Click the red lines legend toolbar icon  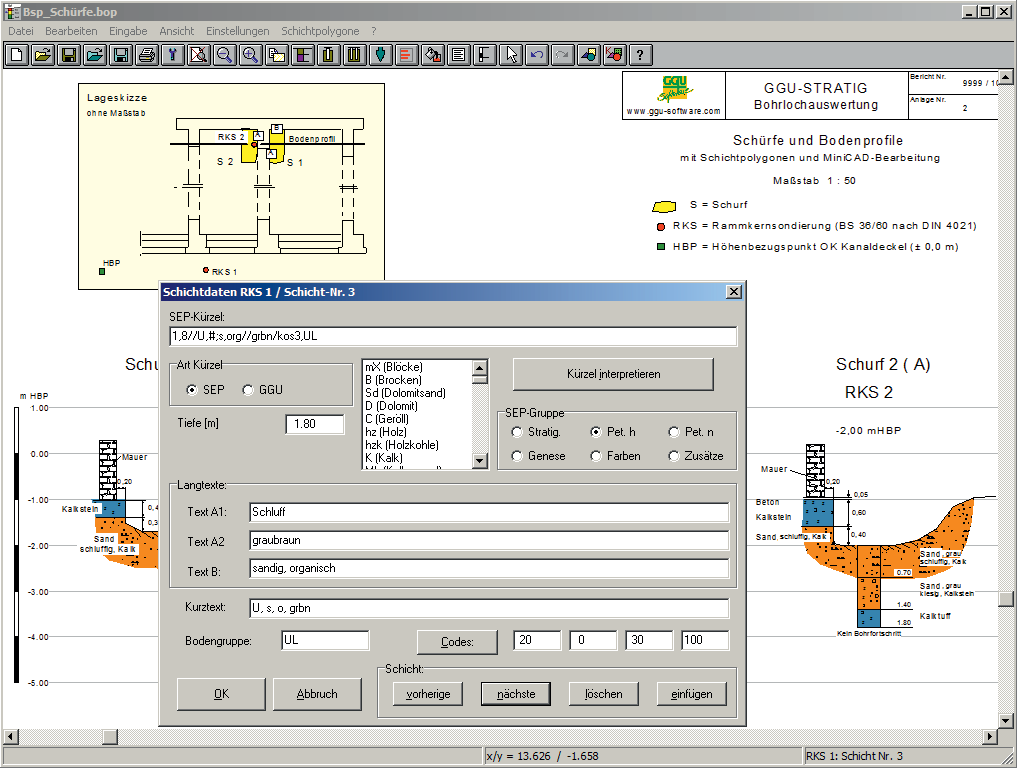pyautogui.click(x=406, y=55)
